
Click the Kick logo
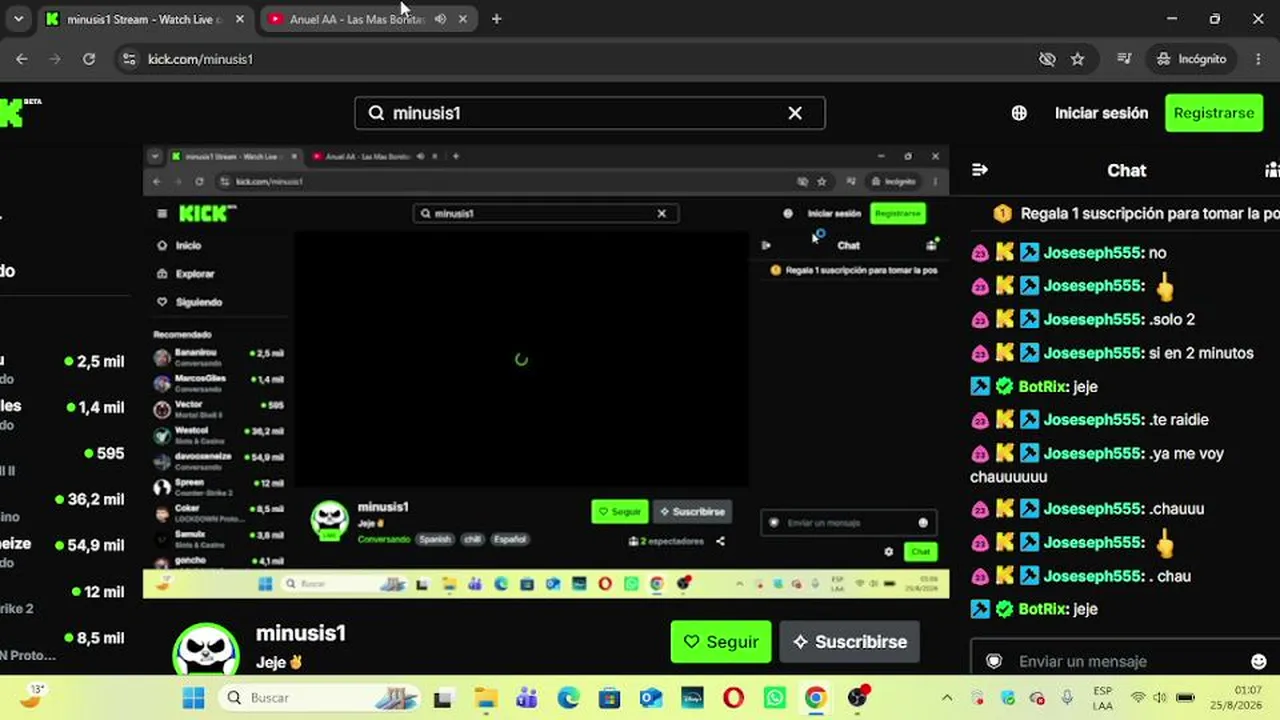pyautogui.click(x=14, y=112)
